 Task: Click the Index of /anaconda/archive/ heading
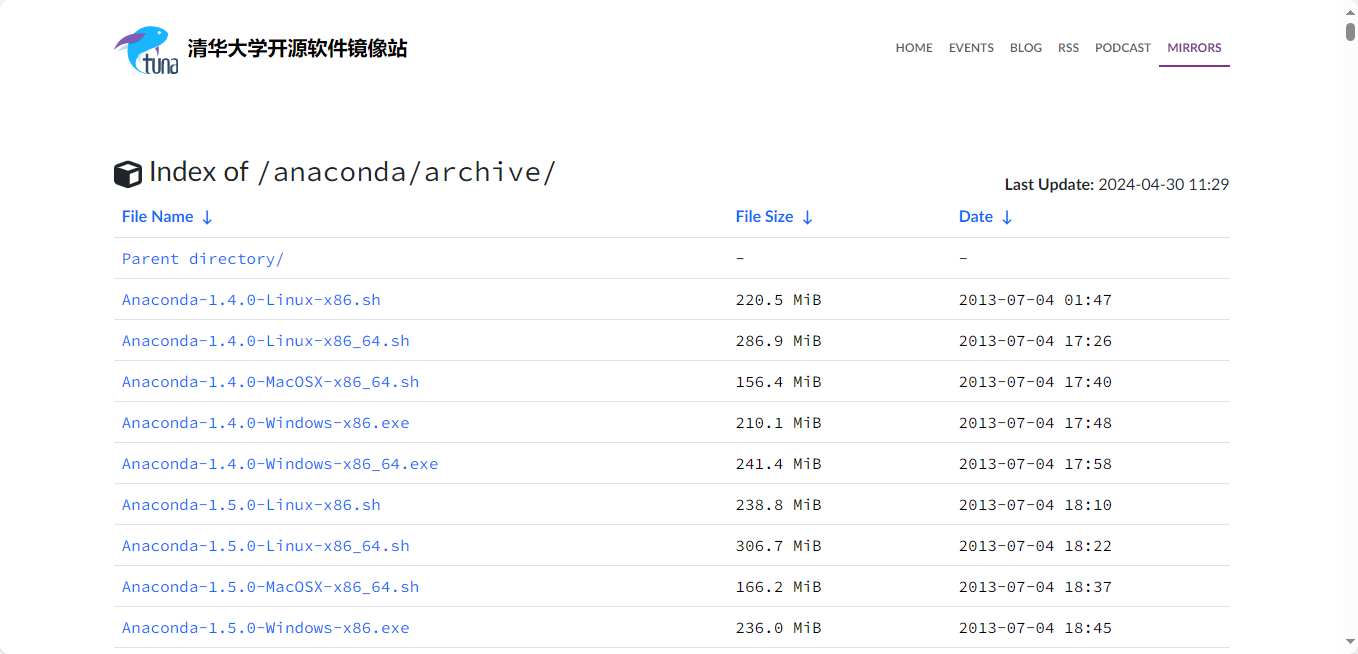352,172
